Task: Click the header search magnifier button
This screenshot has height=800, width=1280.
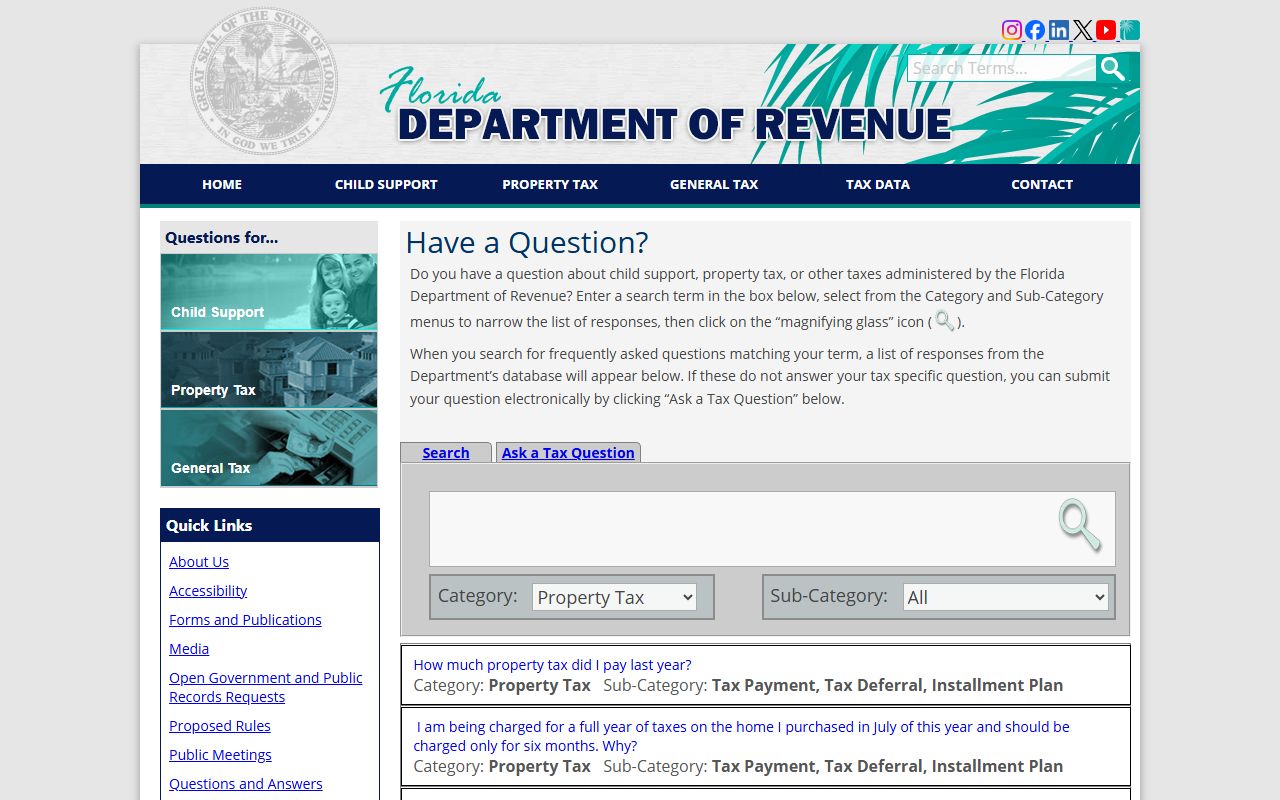Action: click(x=1113, y=68)
